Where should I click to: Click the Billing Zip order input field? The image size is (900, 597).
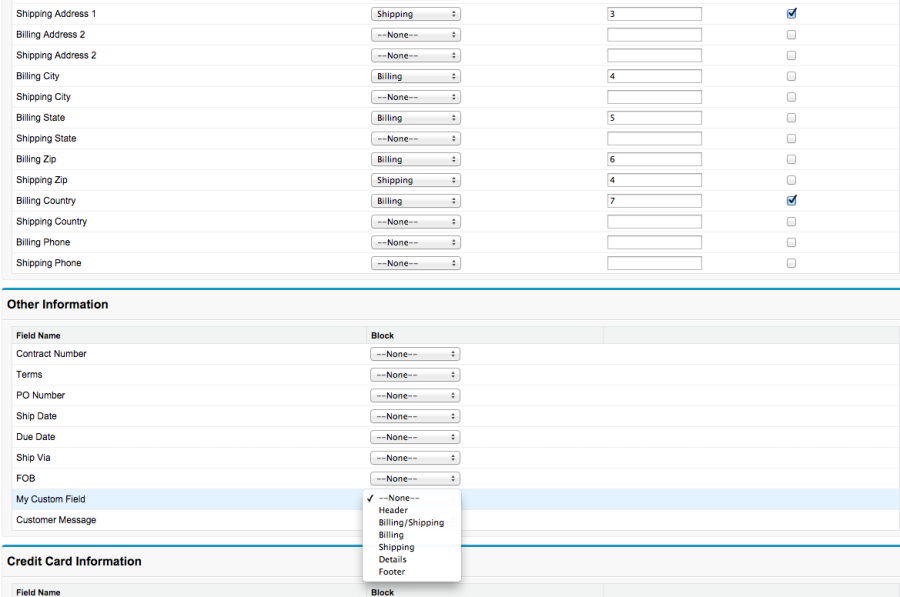click(654, 159)
